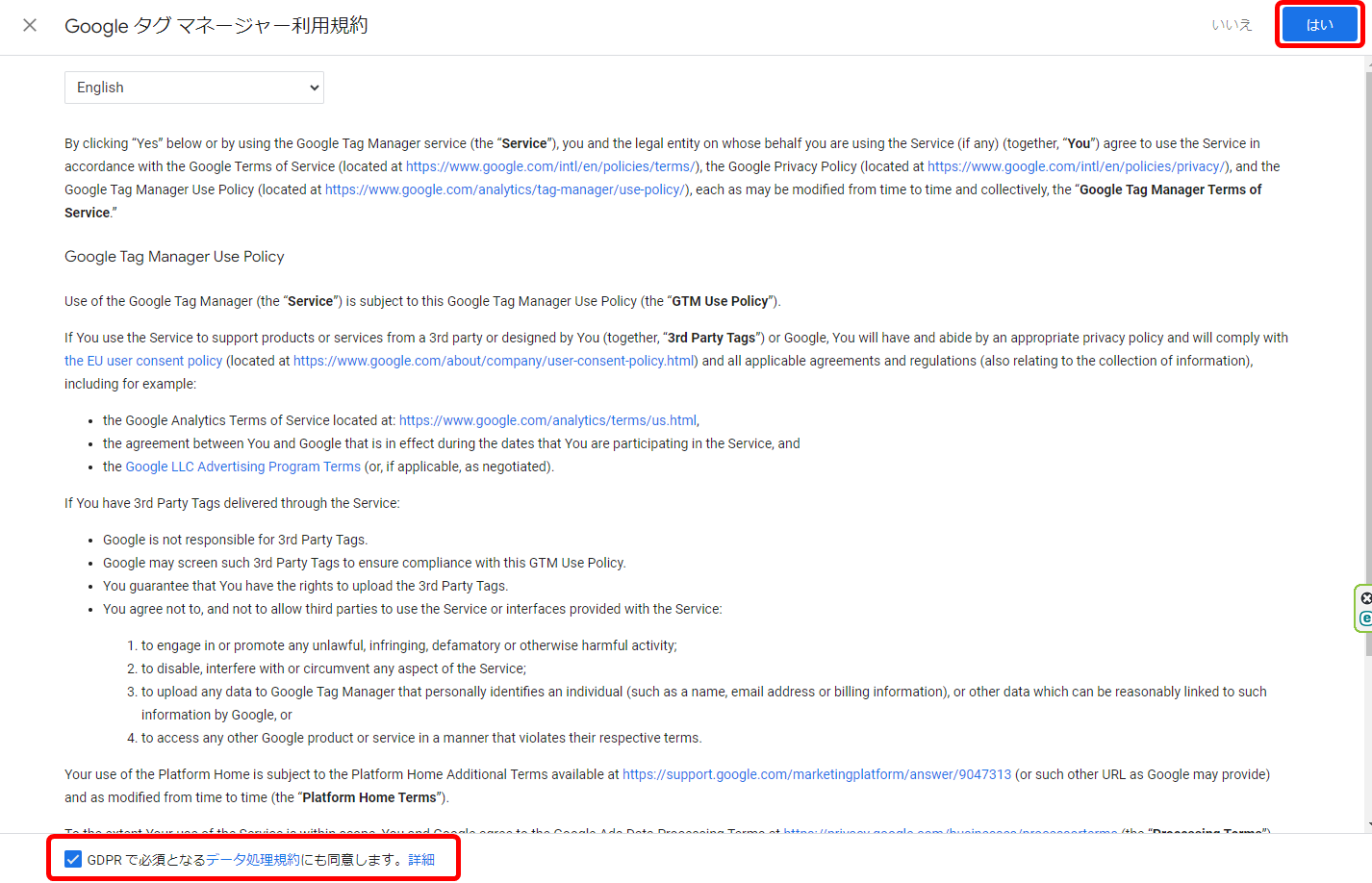Open the analytics/terms/us.html link
1372x883 pixels.
coord(548,420)
